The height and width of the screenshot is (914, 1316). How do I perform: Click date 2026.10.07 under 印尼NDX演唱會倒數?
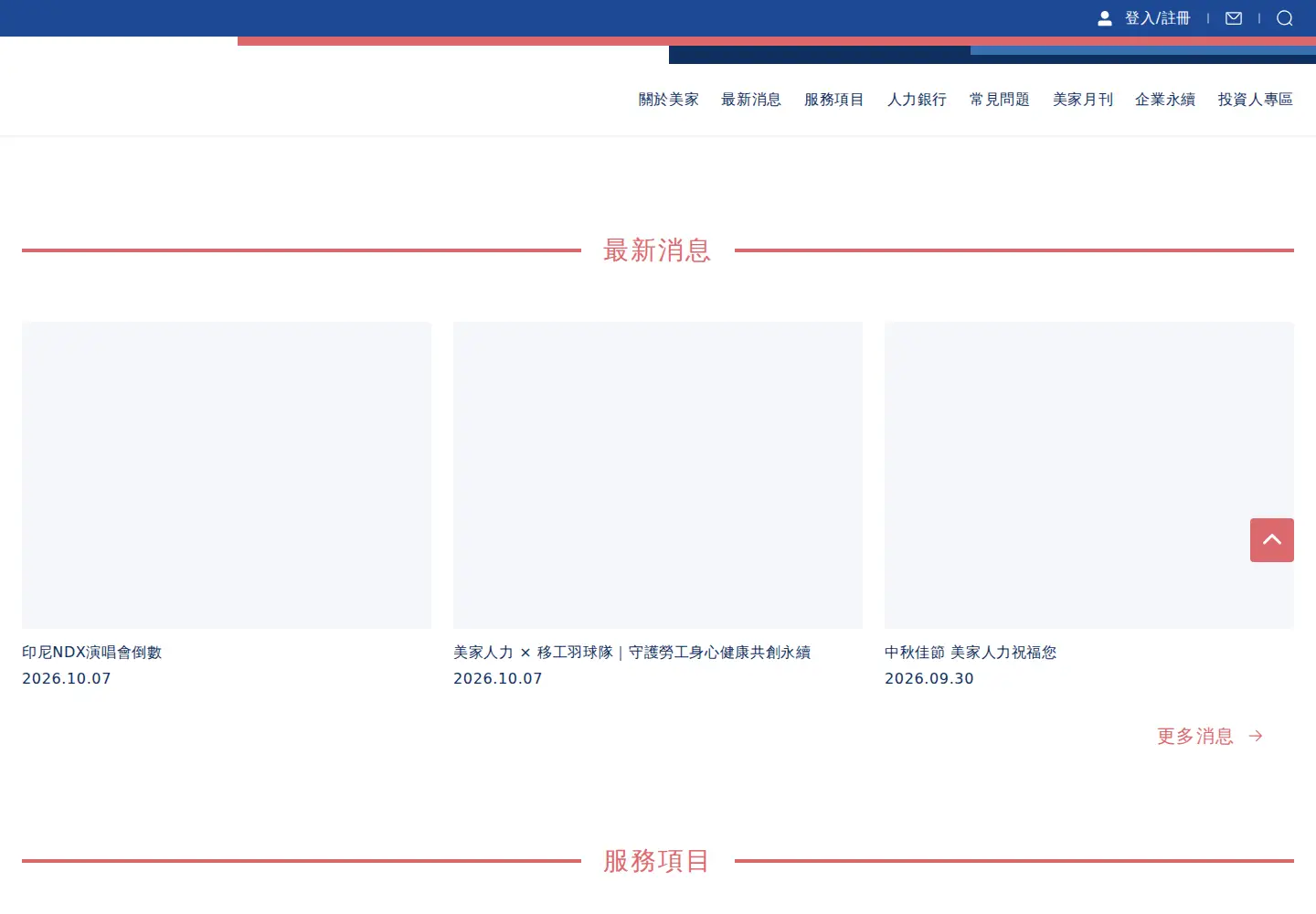click(67, 678)
